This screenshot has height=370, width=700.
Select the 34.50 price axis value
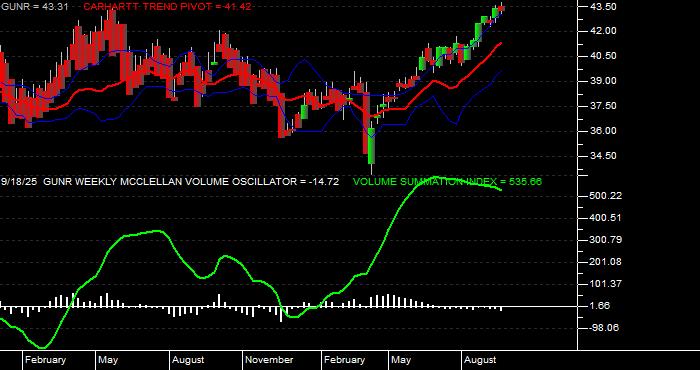coord(603,156)
